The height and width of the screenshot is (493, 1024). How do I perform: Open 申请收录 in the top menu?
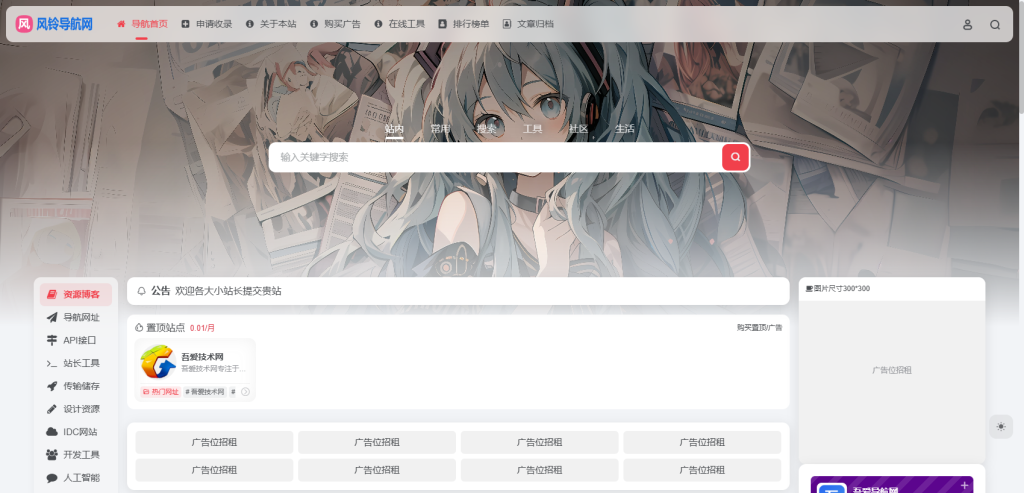coord(207,24)
